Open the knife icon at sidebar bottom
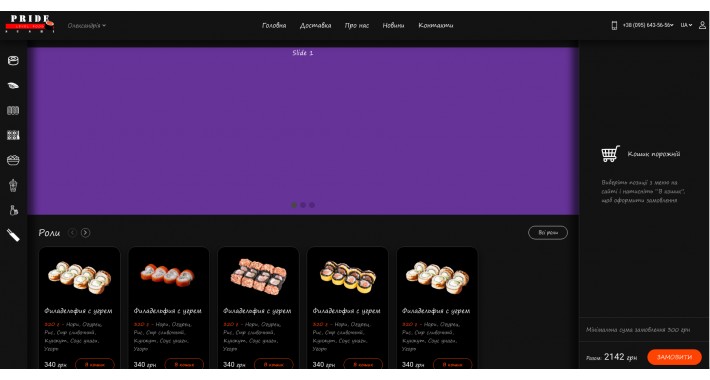The width and height of the screenshot is (710, 380). [x=13, y=235]
